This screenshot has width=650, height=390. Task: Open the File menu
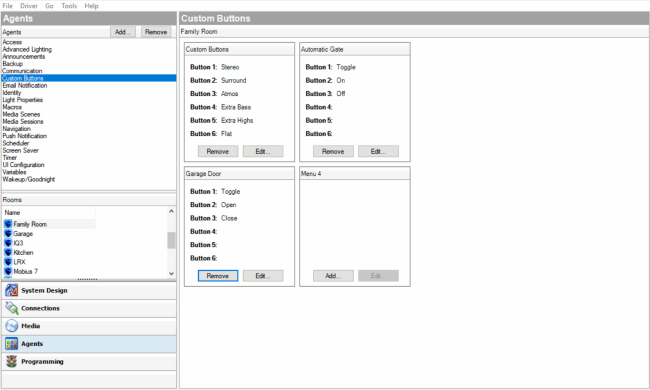(7, 6)
